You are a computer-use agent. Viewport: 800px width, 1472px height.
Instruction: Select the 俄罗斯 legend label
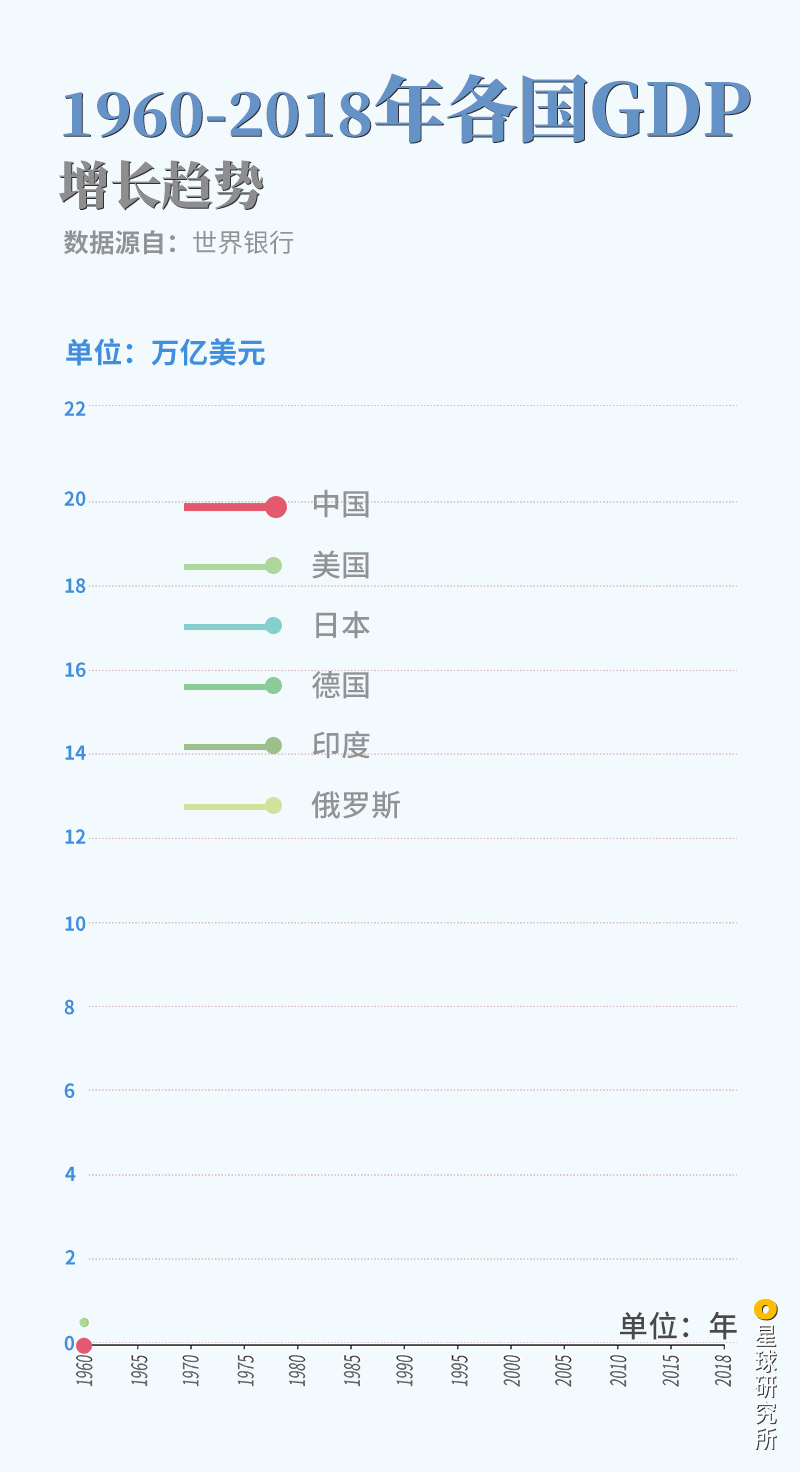tap(356, 805)
